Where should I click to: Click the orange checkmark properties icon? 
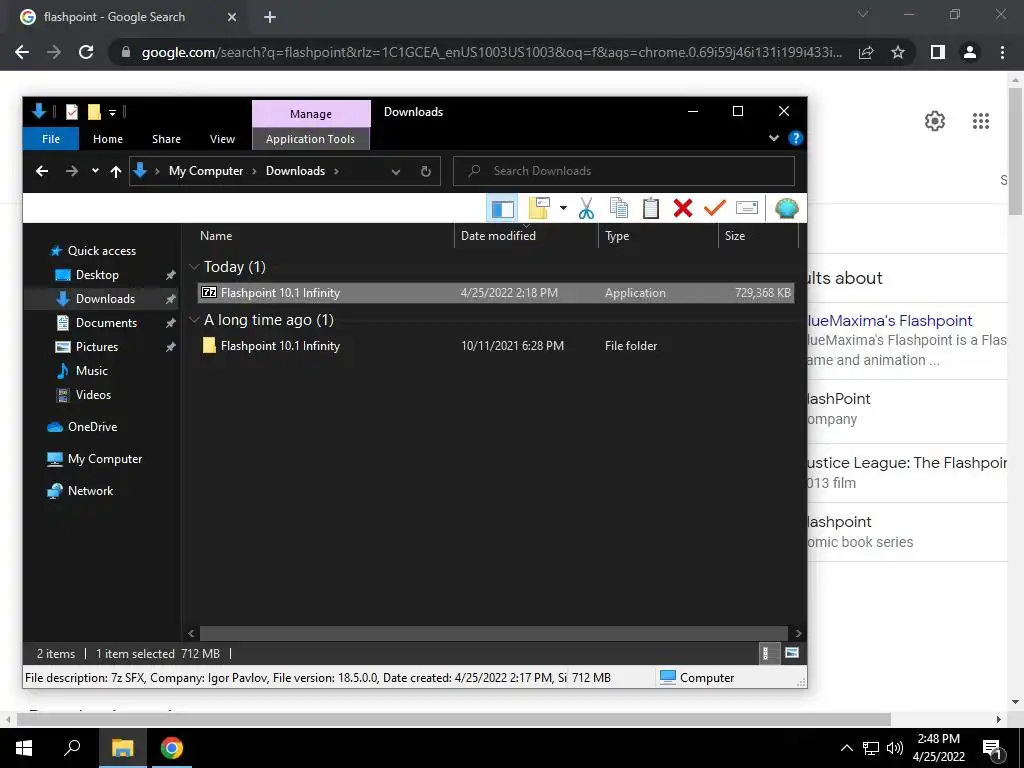click(714, 208)
